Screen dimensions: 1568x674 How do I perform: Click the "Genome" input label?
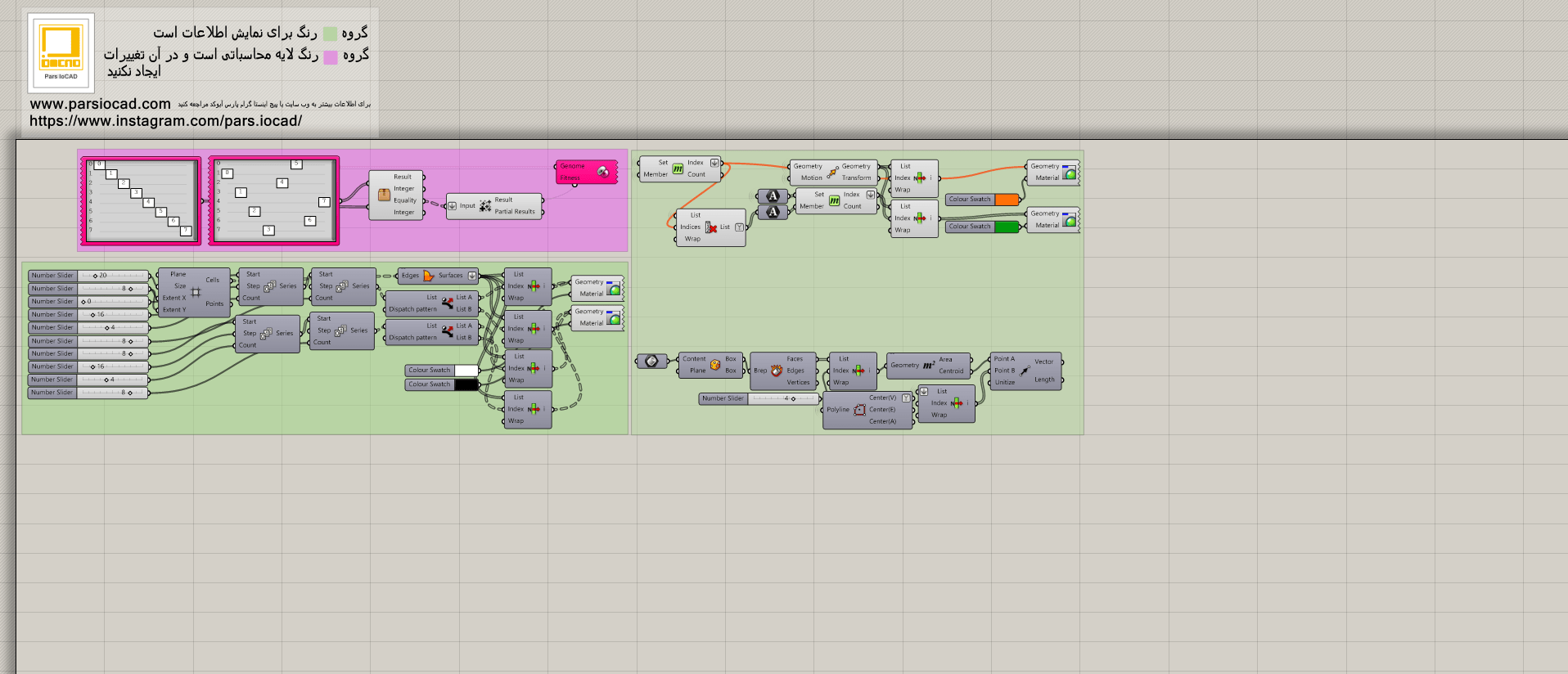572,166
